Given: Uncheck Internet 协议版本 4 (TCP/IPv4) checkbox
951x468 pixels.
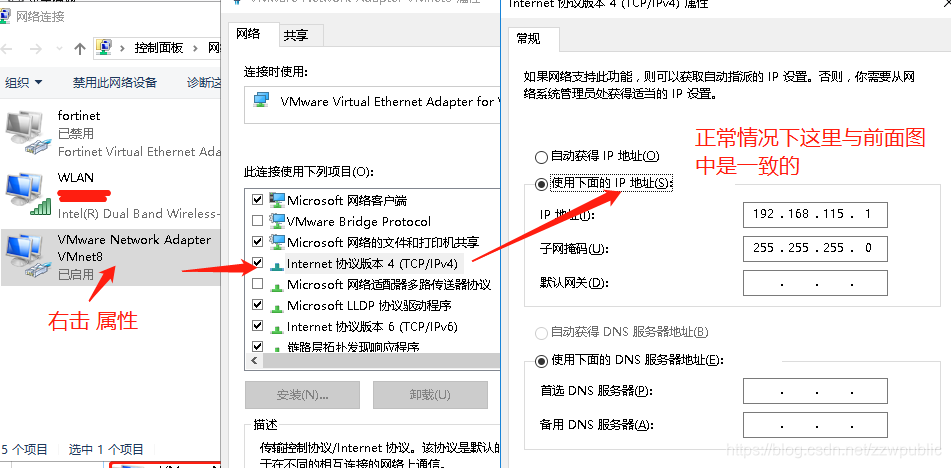Looking at the screenshot, I should coord(257,263).
